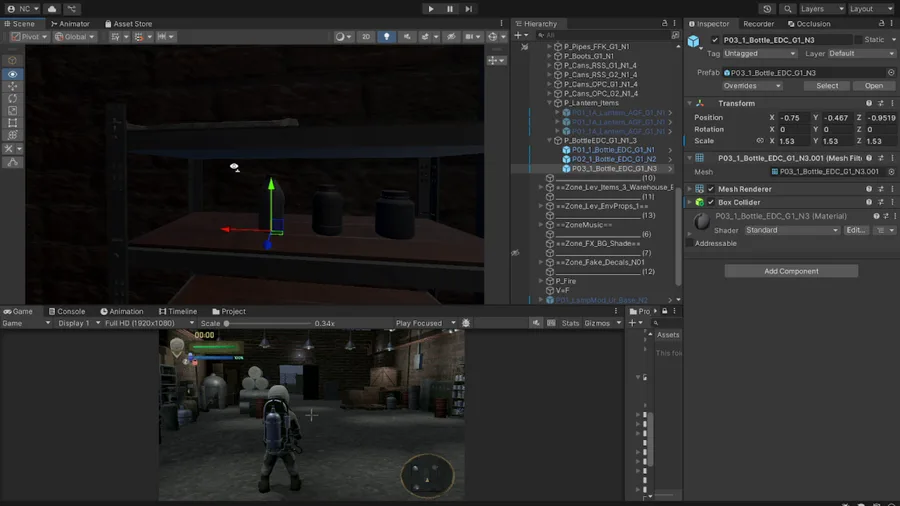Toggle scene audio icon
The height and width of the screenshot is (506, 900).
[407, 37]
